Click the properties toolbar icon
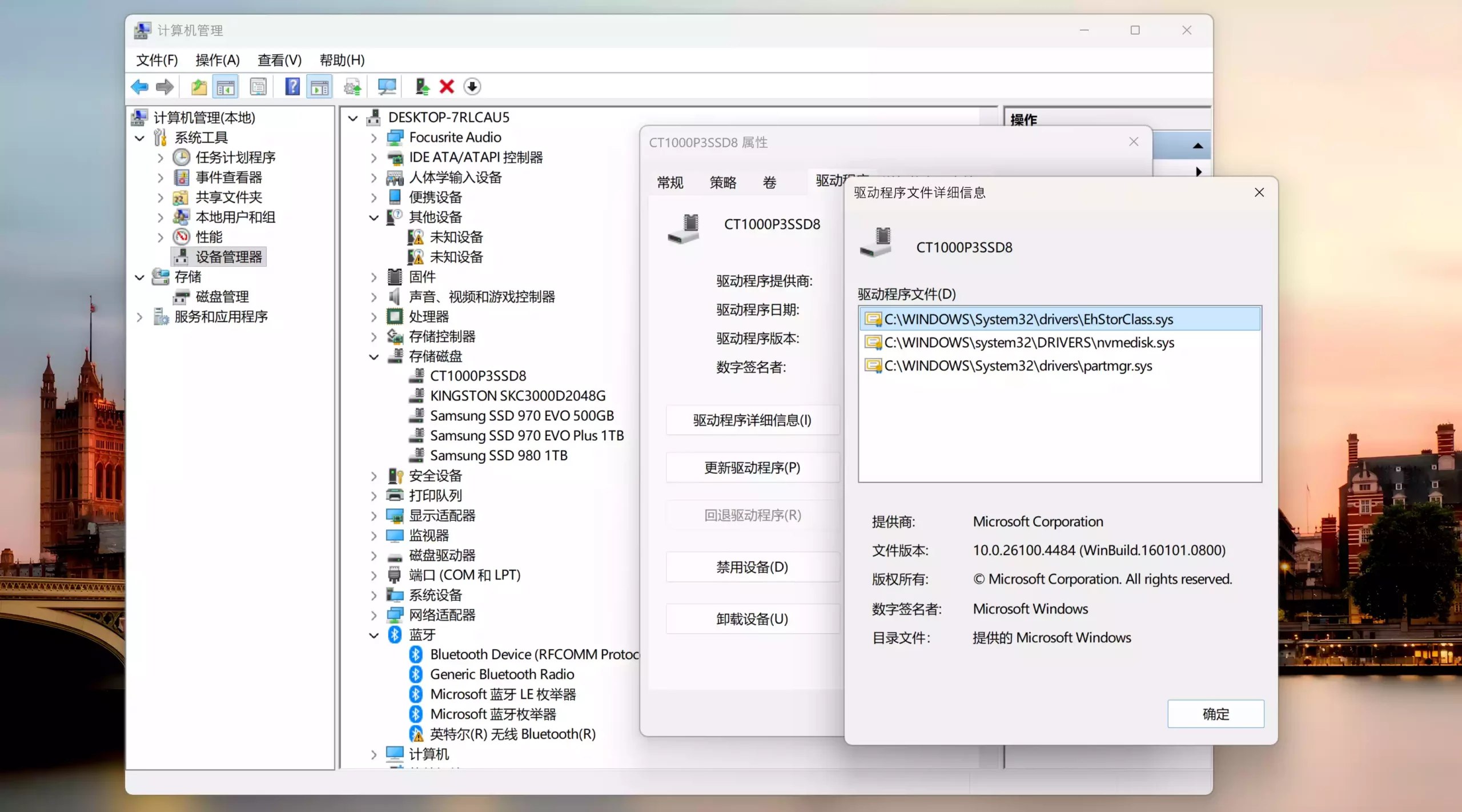1462x812 pixels. [258, 86]
